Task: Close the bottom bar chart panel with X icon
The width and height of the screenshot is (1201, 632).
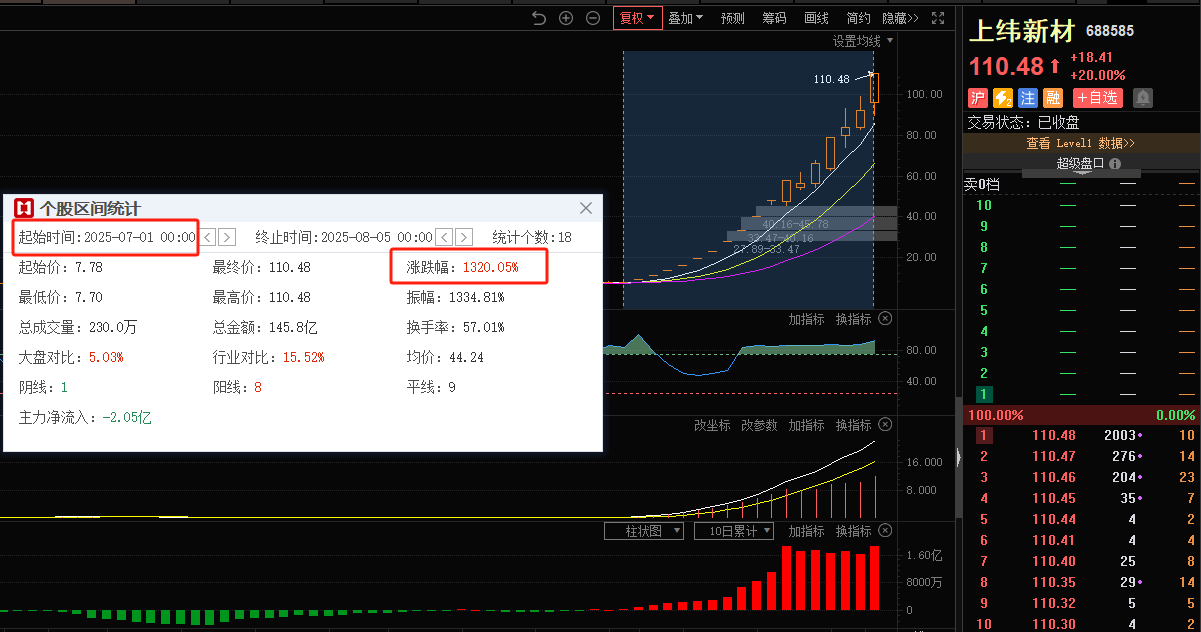Action: 885,531
